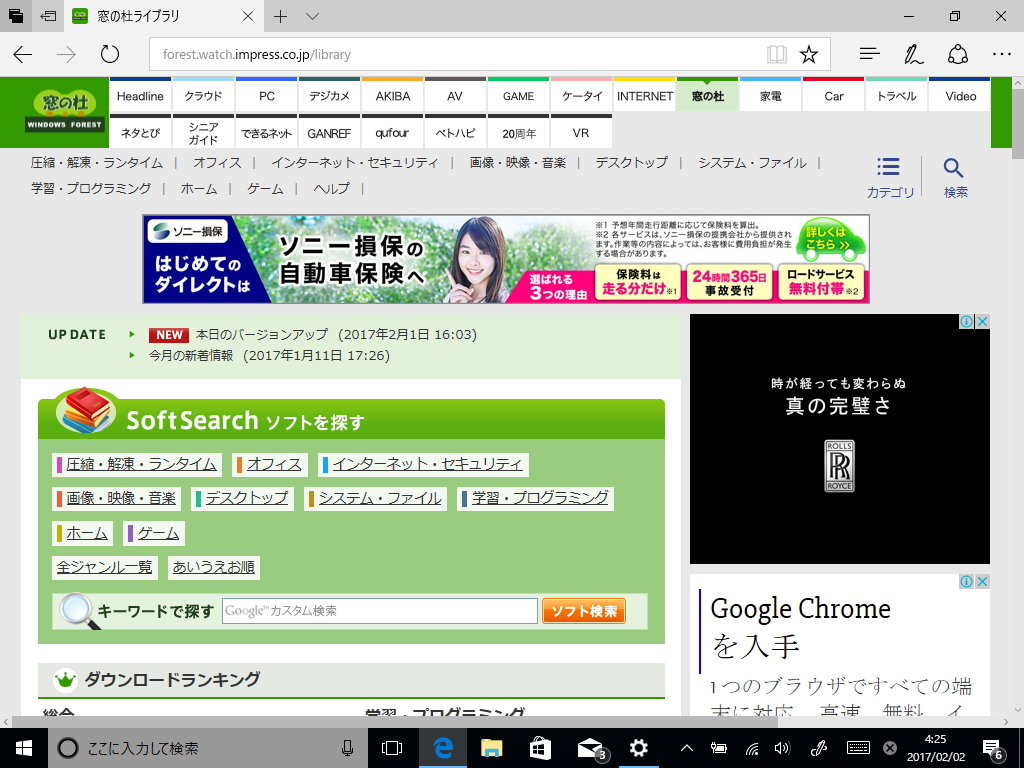This screenshot has height=768, width=1024.
Task: Click the Google カスタム検索 input field
Action: tap(378, 610)
